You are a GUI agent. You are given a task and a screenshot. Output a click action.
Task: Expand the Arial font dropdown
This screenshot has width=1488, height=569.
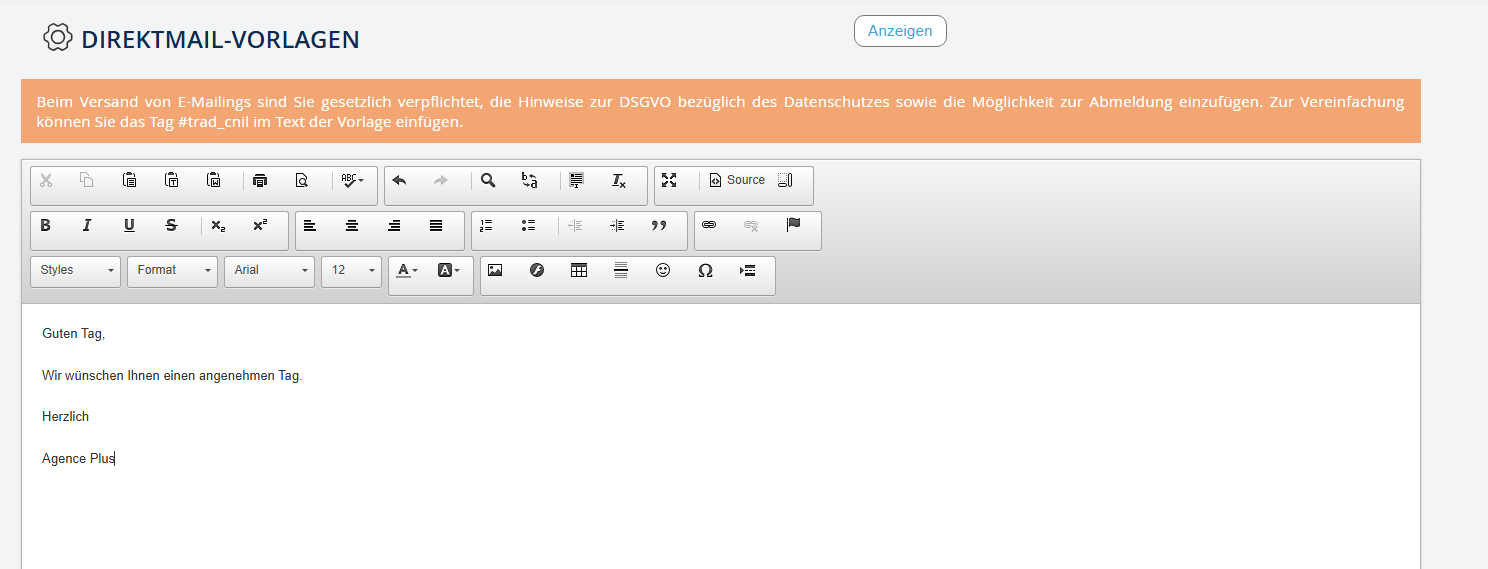pyautogui.click(x=269, y=271)
